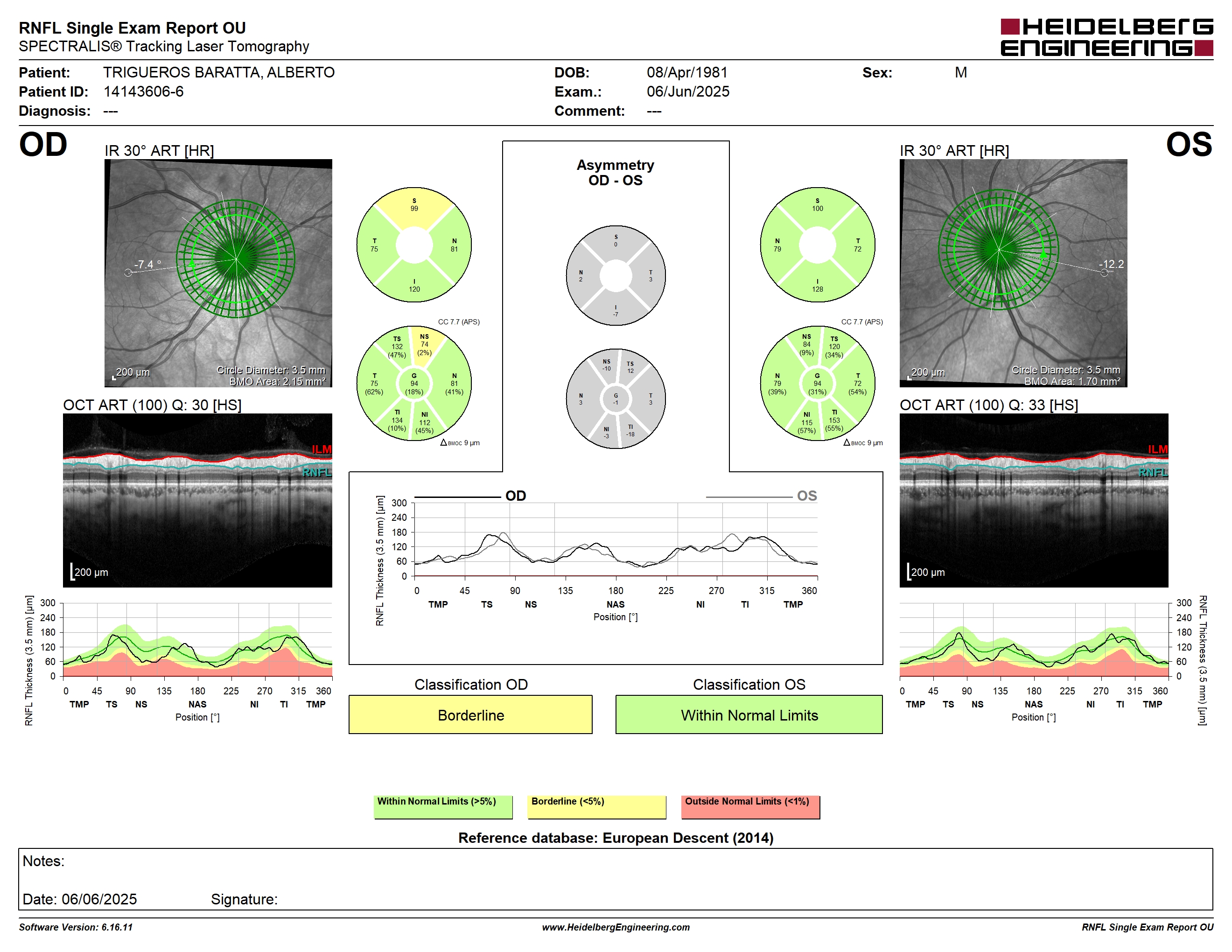Click the OD RNFL thickness profile graph

(x=197, y=639)
